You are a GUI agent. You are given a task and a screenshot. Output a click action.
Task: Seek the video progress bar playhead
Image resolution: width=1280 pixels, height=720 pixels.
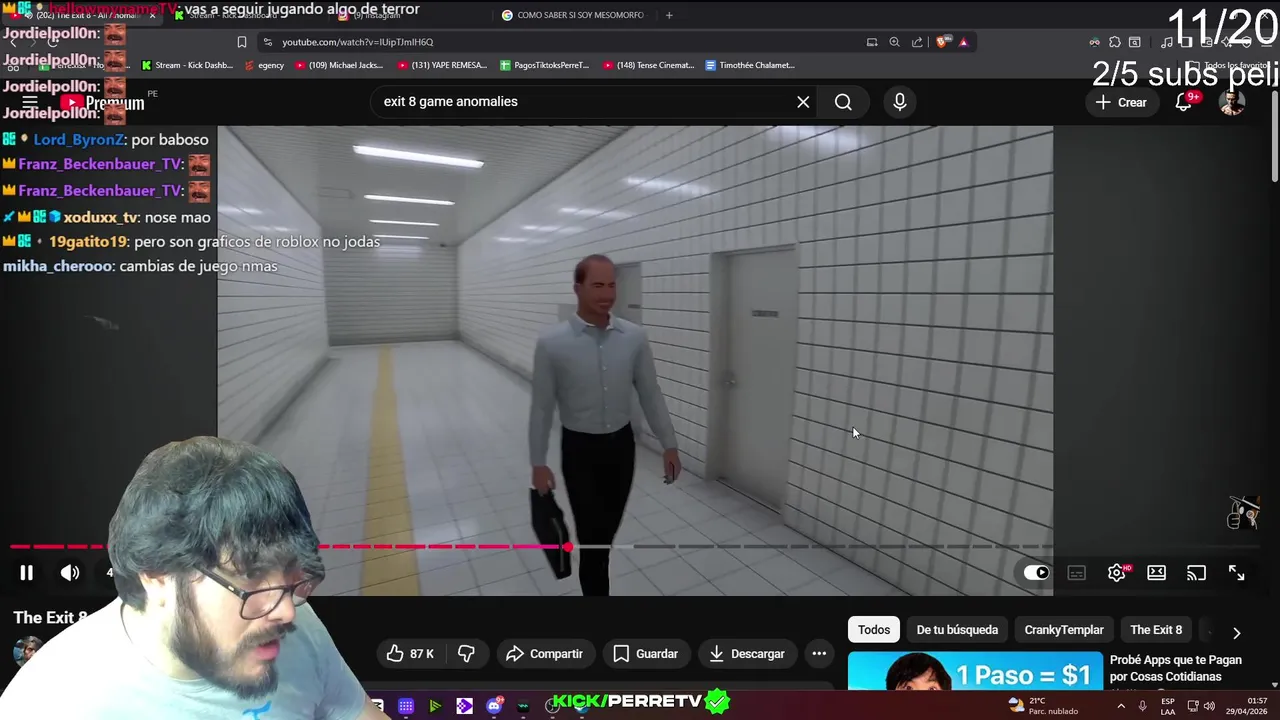click(x=567, y=547)
